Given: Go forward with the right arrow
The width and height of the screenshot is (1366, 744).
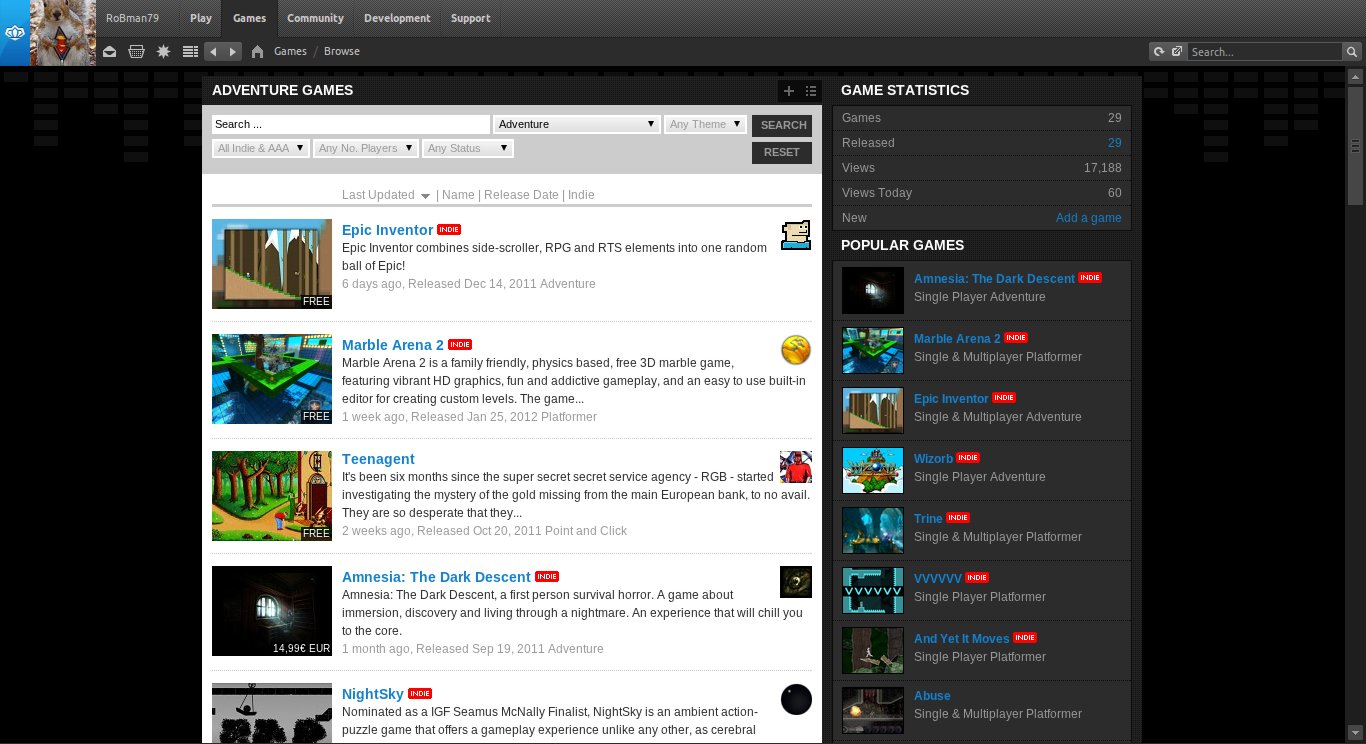Looking at the screenshot, I should pos(233,52).
